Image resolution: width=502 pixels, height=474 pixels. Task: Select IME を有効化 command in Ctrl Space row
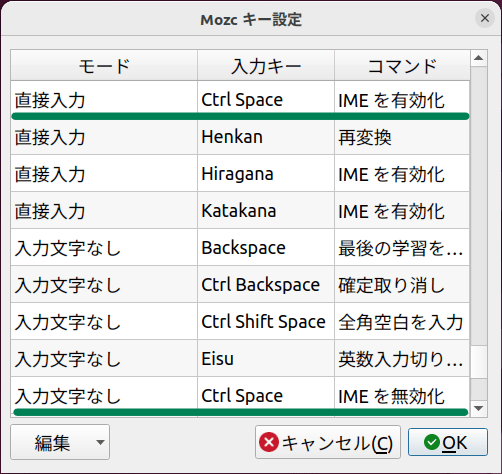(x=402, y=99)
